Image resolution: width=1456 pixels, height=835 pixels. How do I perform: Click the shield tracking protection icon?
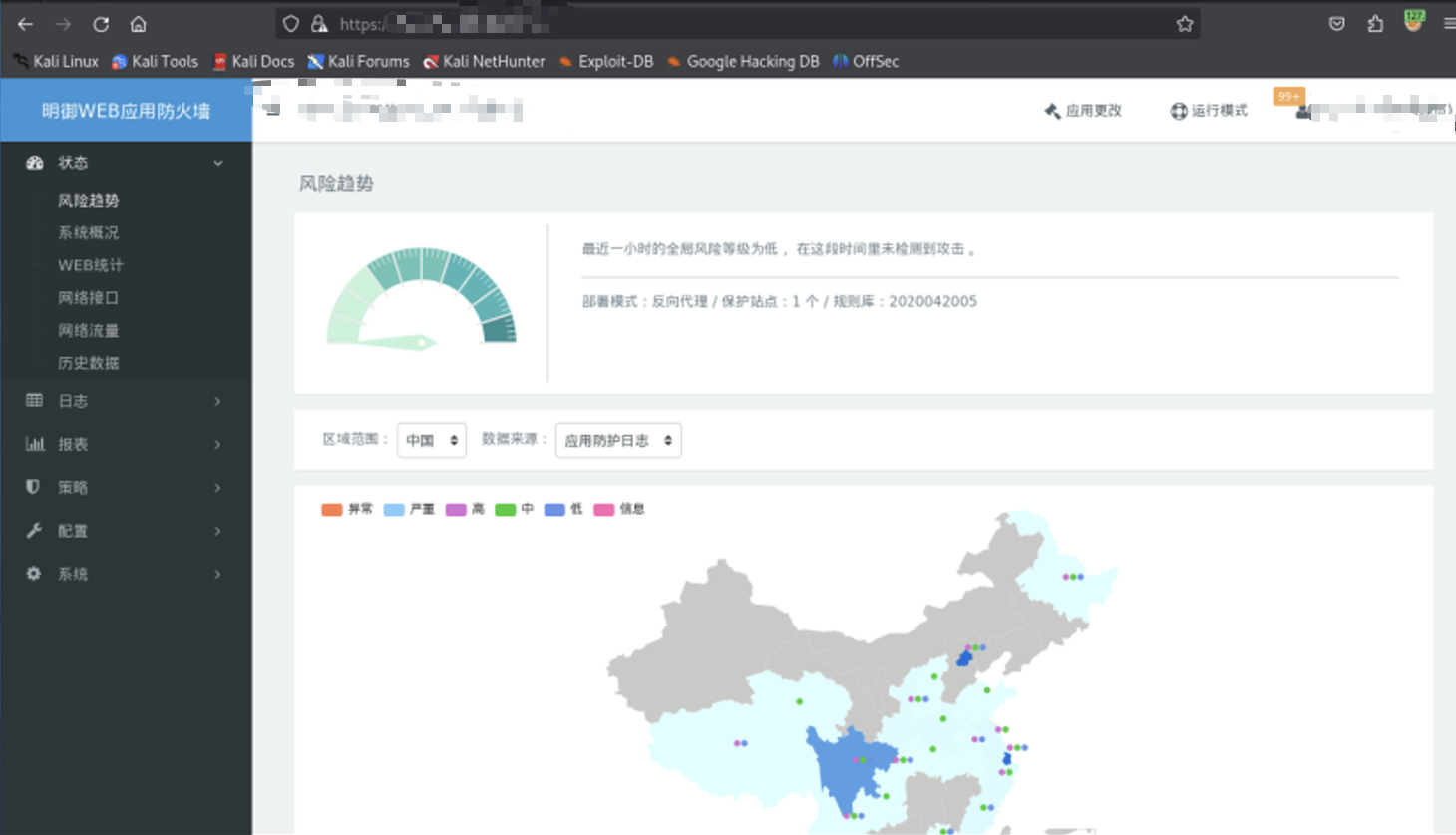coord(291,24)
